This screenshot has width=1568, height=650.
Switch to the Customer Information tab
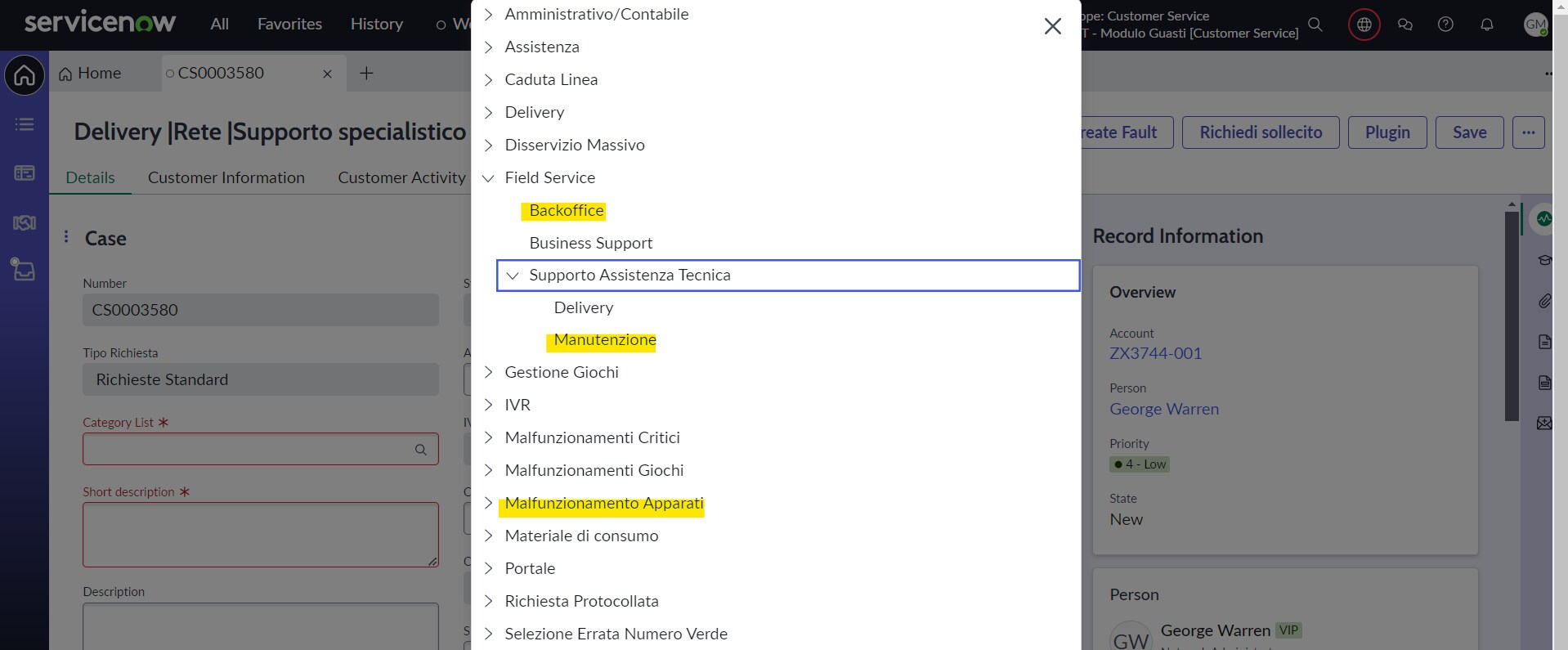pyautogui.click(x=226, y=177)
